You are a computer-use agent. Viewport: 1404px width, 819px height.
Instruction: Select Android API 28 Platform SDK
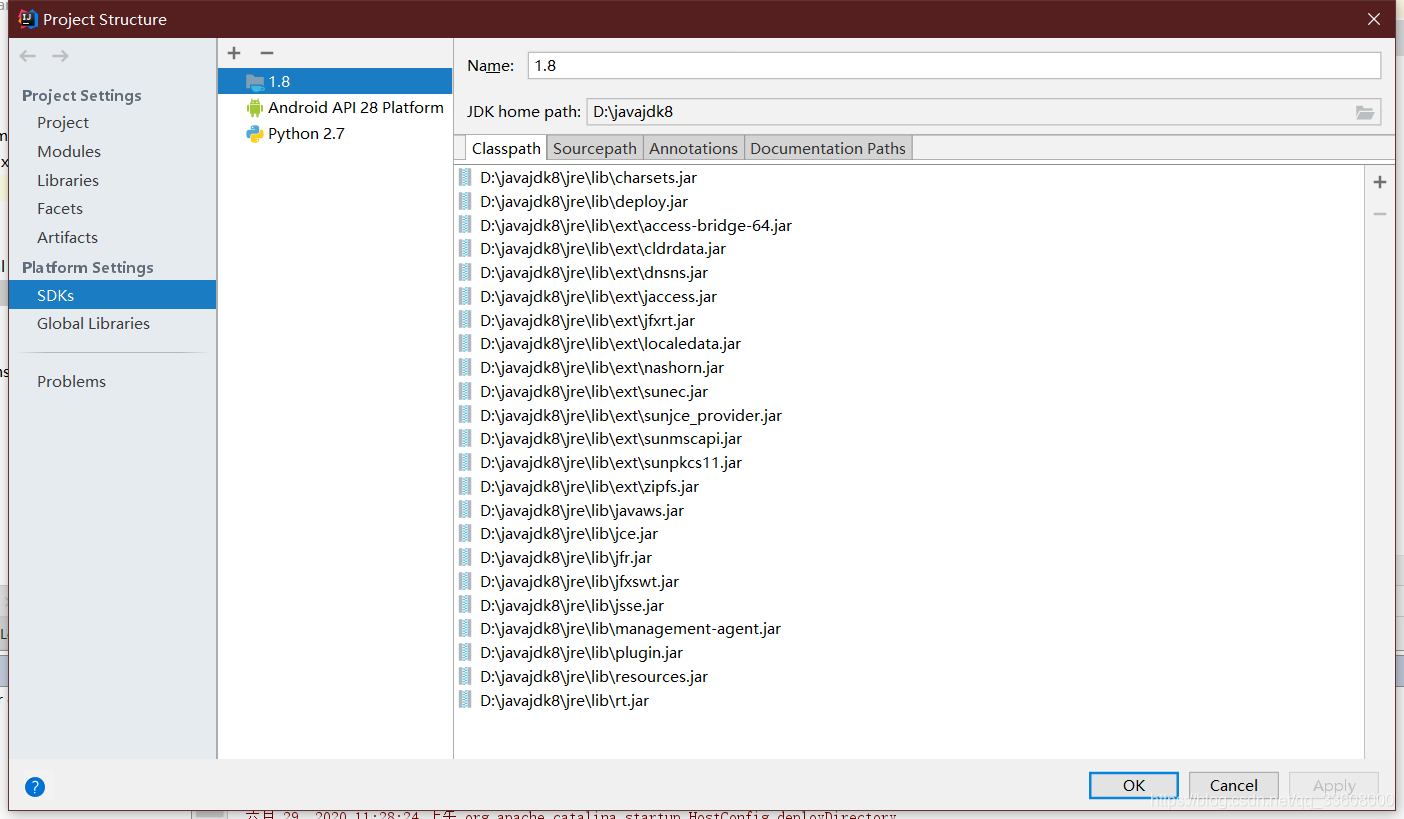point(335,107)
